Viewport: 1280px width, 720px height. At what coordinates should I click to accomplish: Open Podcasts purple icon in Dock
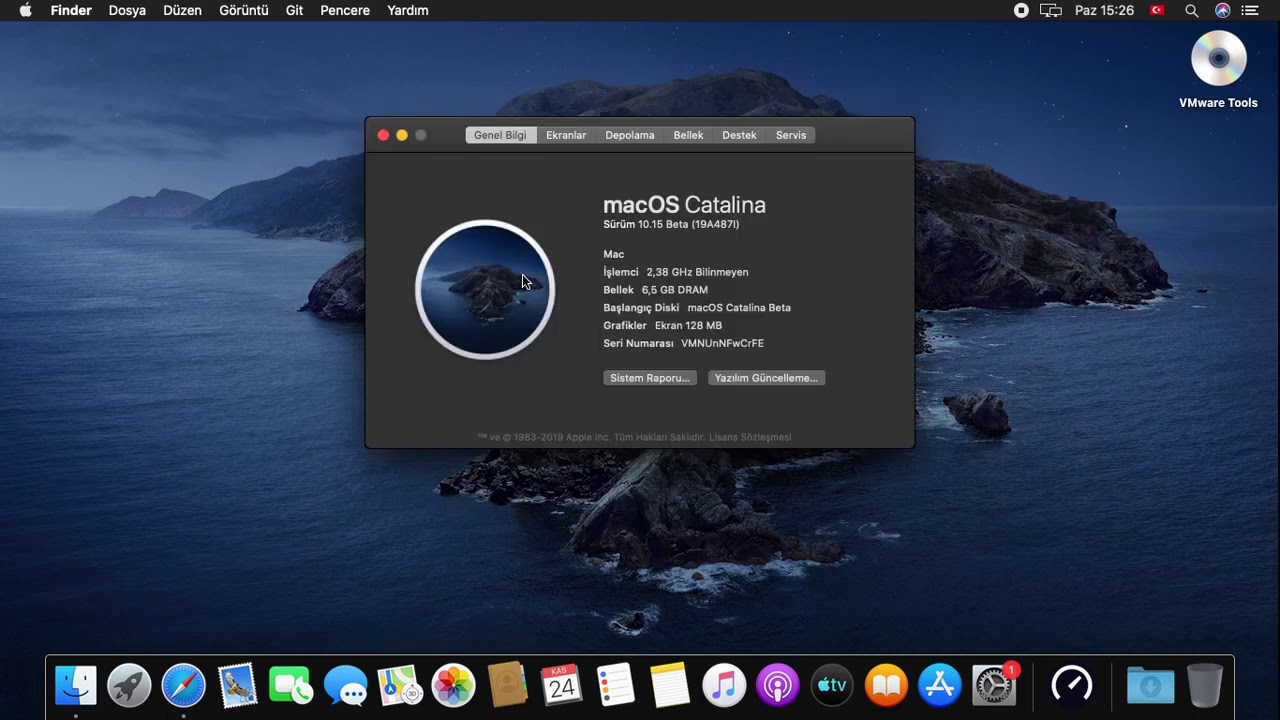(778, 686)
